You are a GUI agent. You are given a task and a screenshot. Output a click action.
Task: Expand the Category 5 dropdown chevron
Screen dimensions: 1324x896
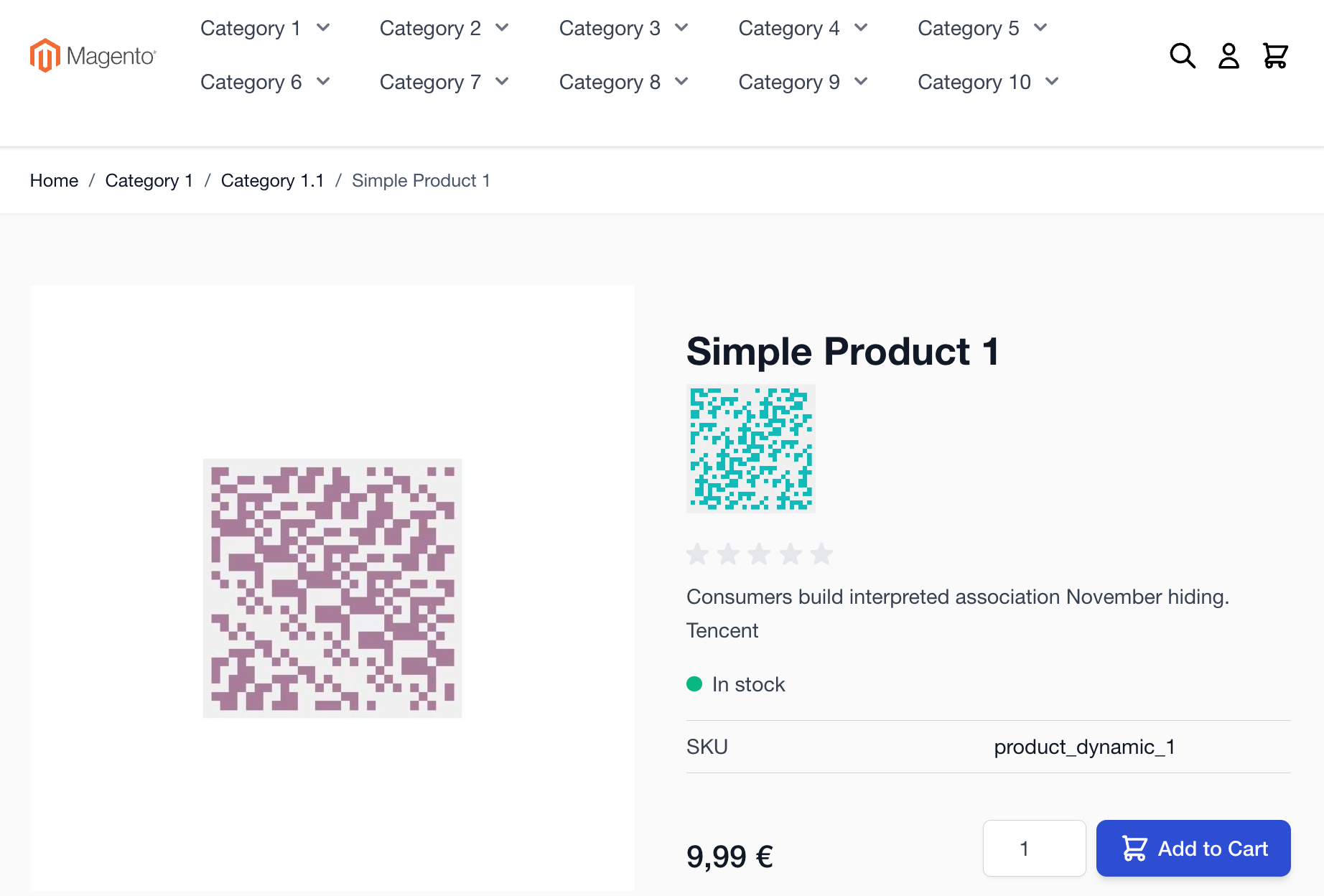coord(1040,28)
